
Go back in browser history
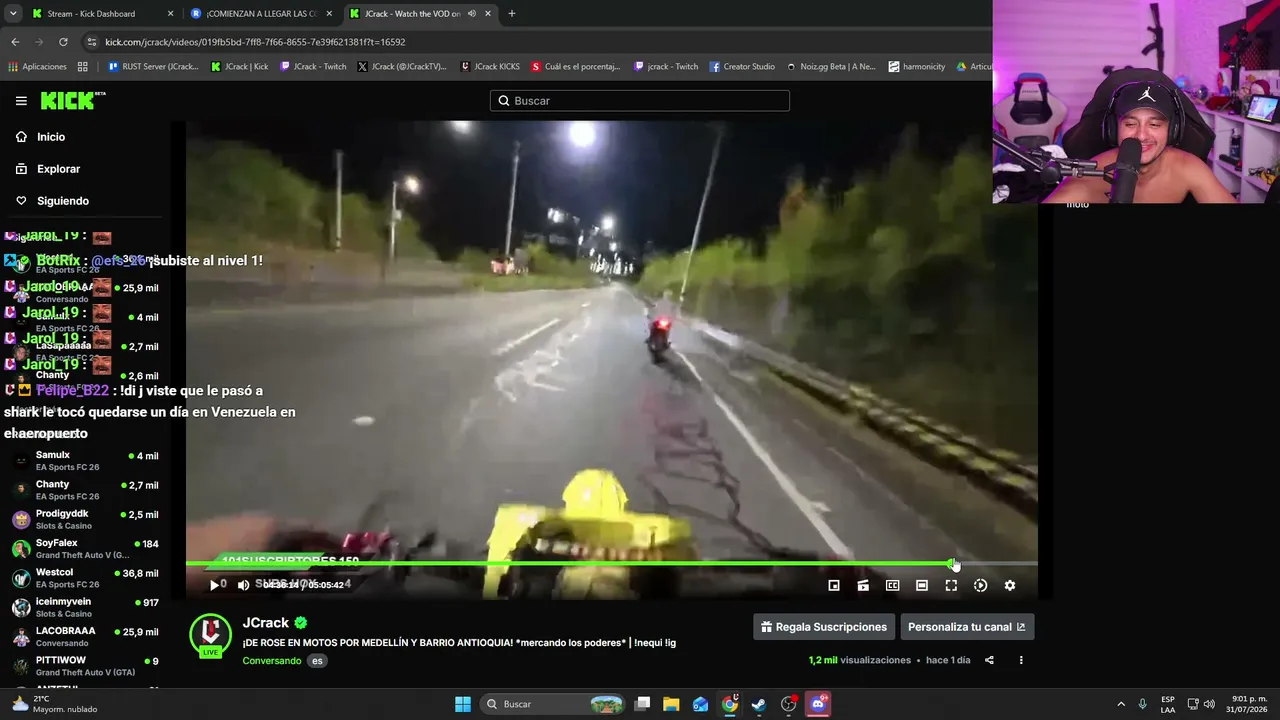15,42
